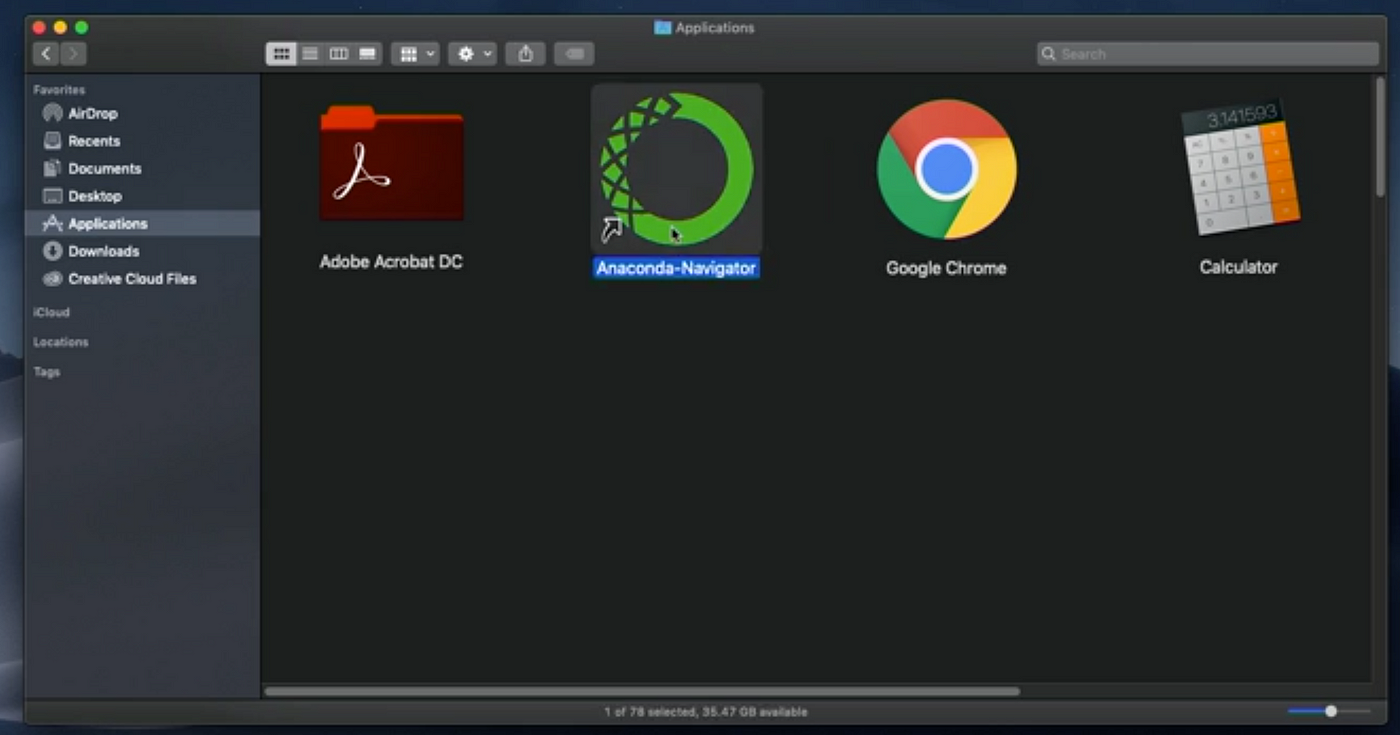Open Desktop in the sidebar
This screenshot has height=735, width=1400.
pos(142,196)
